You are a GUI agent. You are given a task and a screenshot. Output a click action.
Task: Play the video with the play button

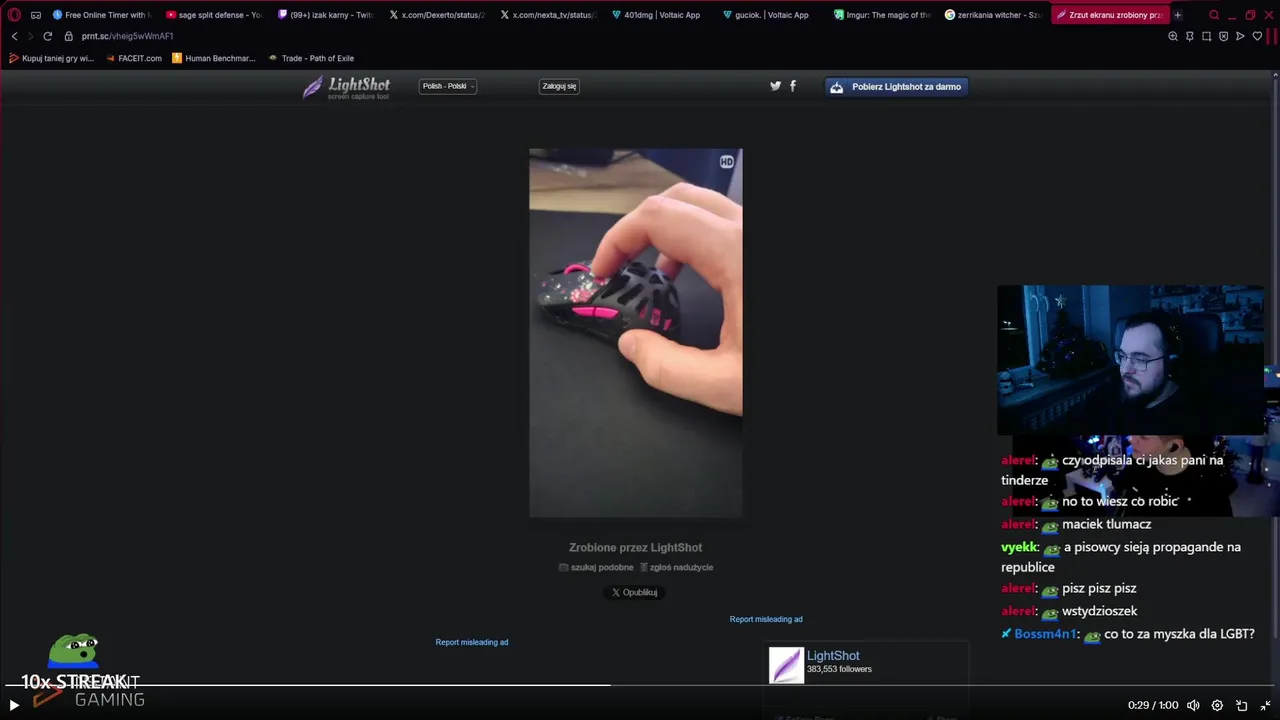tap(14, 705)
